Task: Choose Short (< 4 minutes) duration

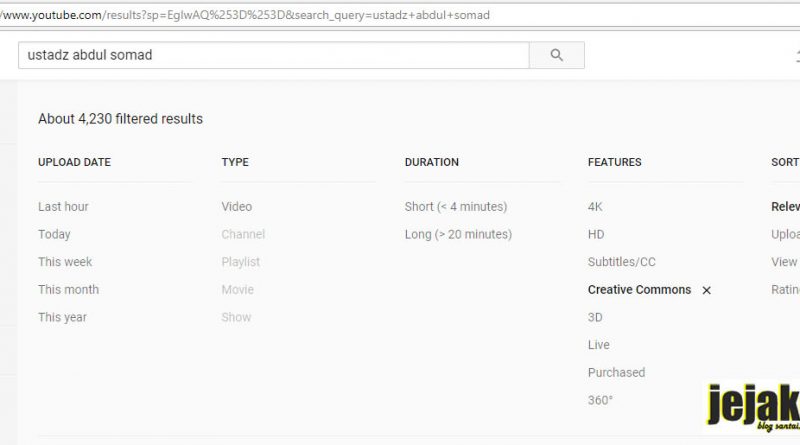Action: click(456, 207)
